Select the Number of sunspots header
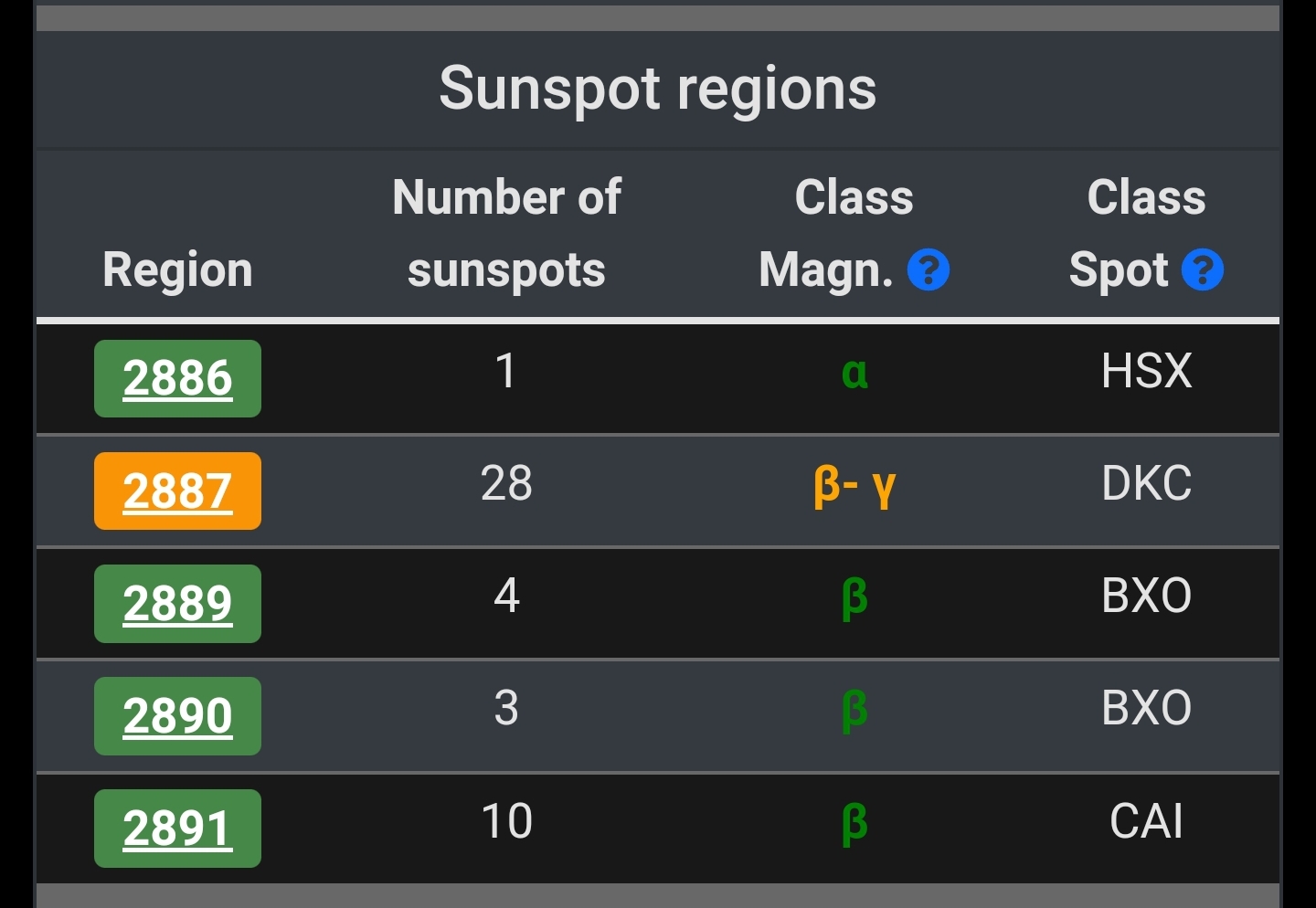 (506, 234)
